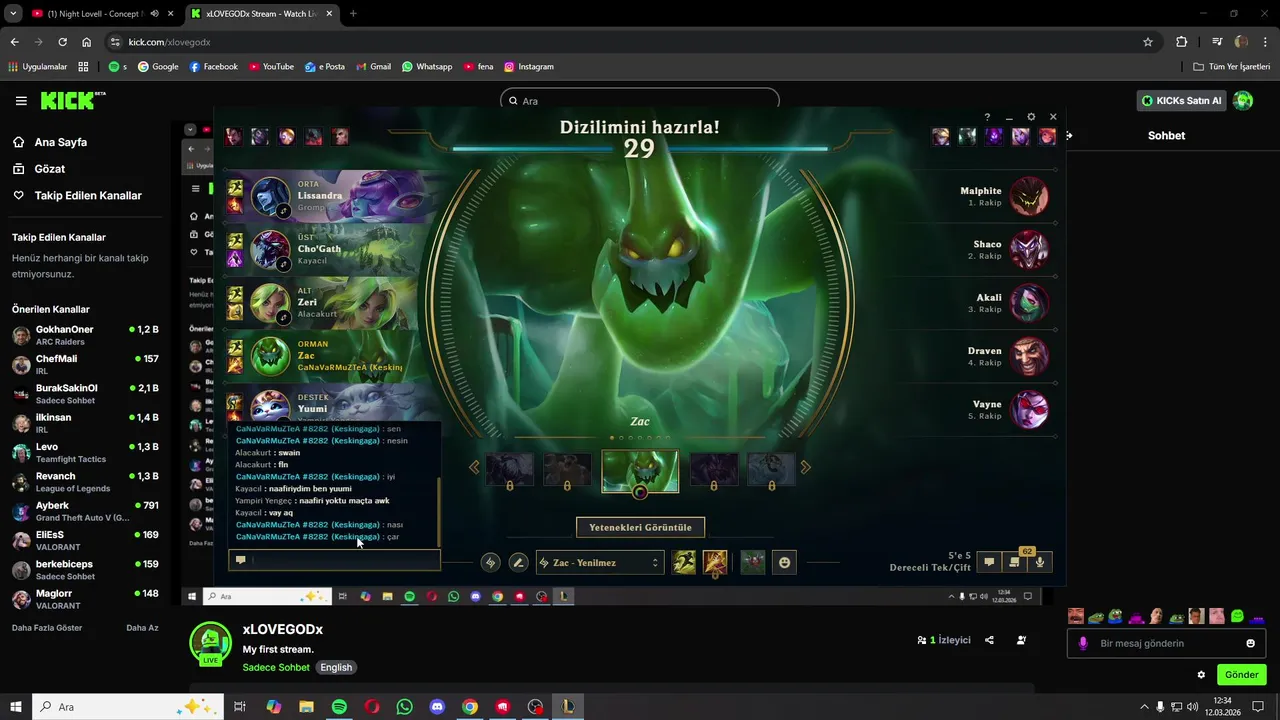The image size is (1280, 720).
Task: Click the English language tag
Action: pos(336,667)
